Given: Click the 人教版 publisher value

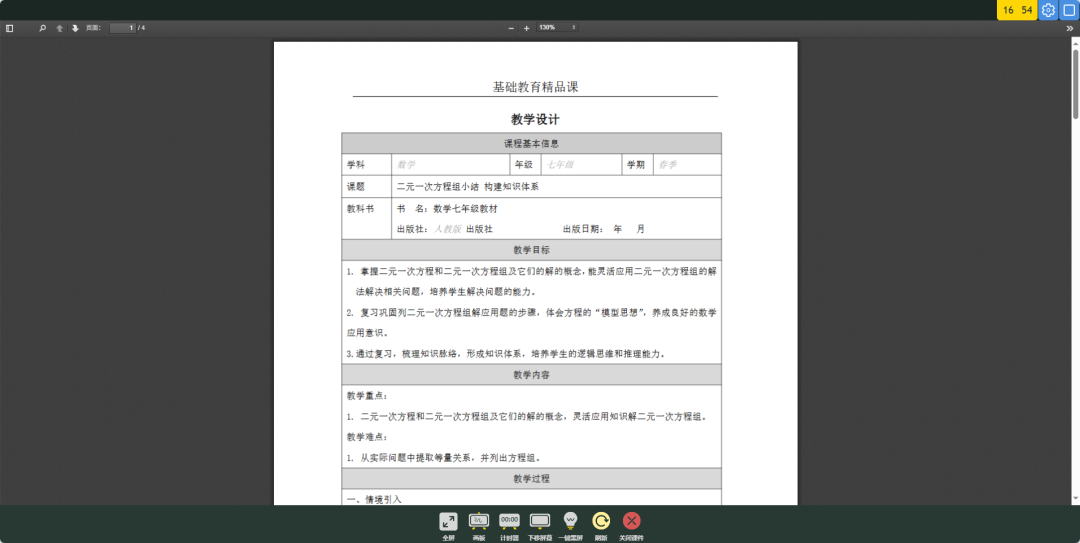Looking at the screenshot, I should tap(448, 229).
